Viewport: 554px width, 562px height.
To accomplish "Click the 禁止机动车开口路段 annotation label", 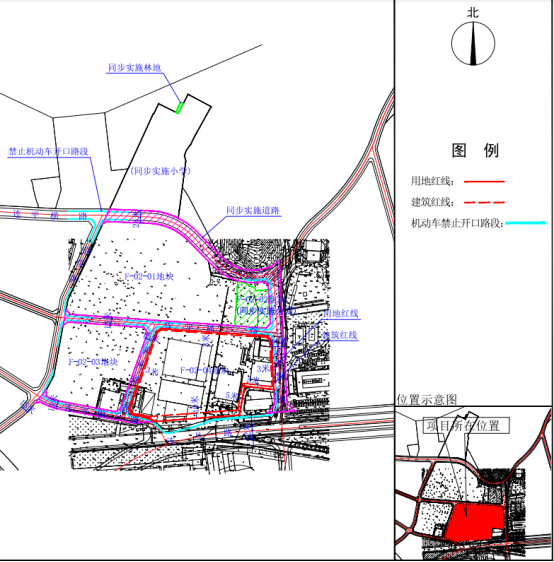I will (48, 152).
